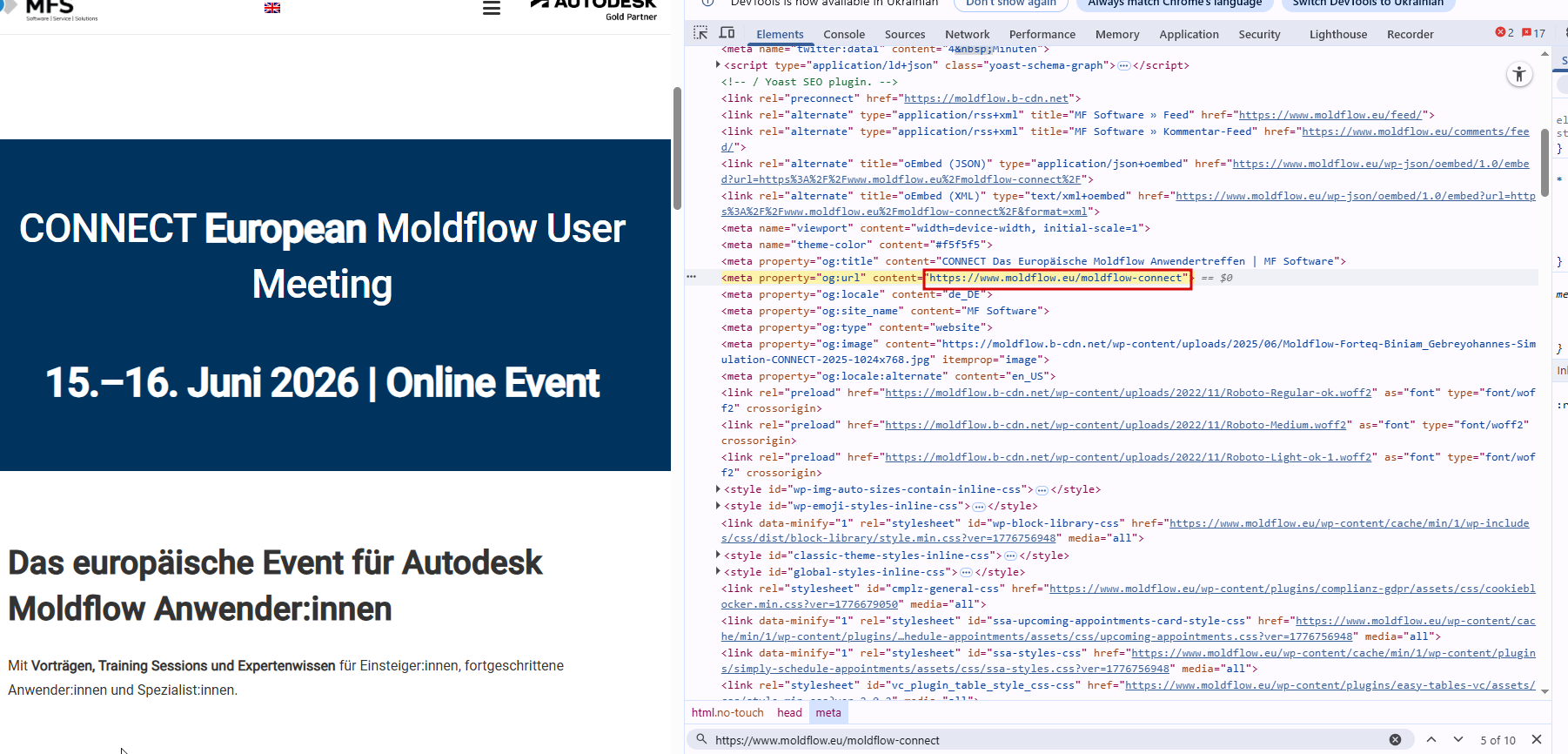
Task: Open the Network tab
Action: point(968,34)
